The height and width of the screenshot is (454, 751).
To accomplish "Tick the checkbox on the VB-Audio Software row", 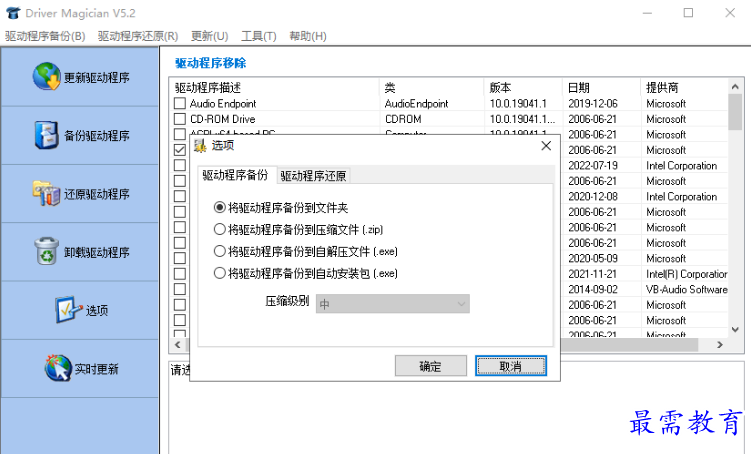I will 180,289.
